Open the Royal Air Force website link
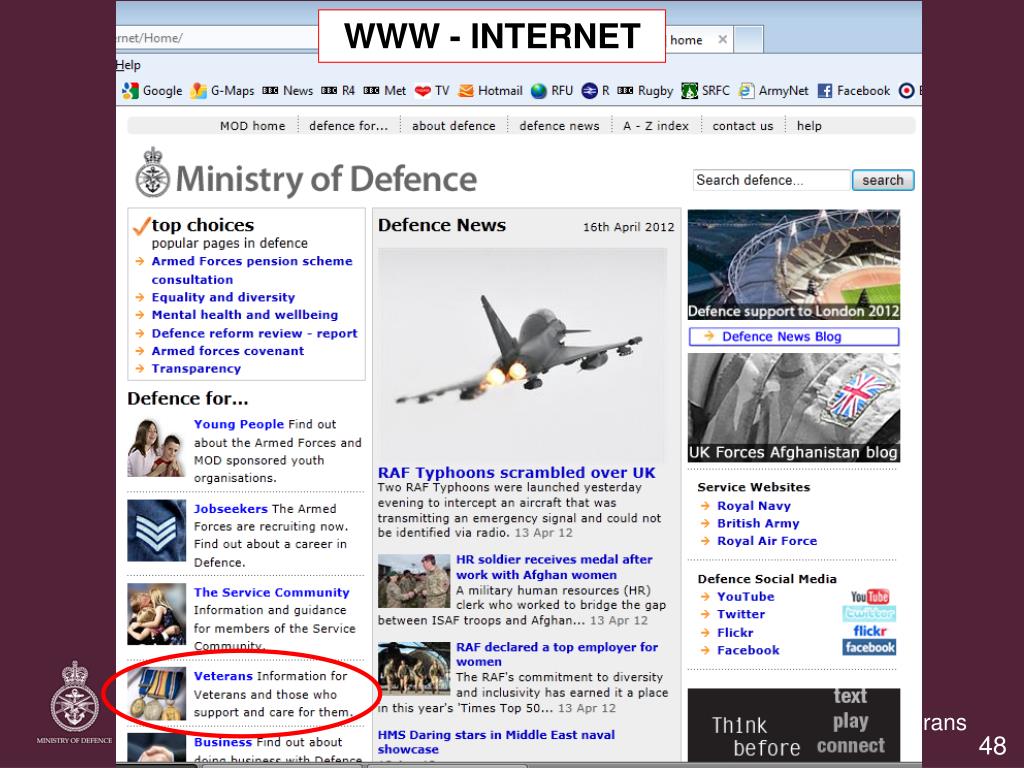The width and height of the screenshot is (1024, 768). [767, 541]
